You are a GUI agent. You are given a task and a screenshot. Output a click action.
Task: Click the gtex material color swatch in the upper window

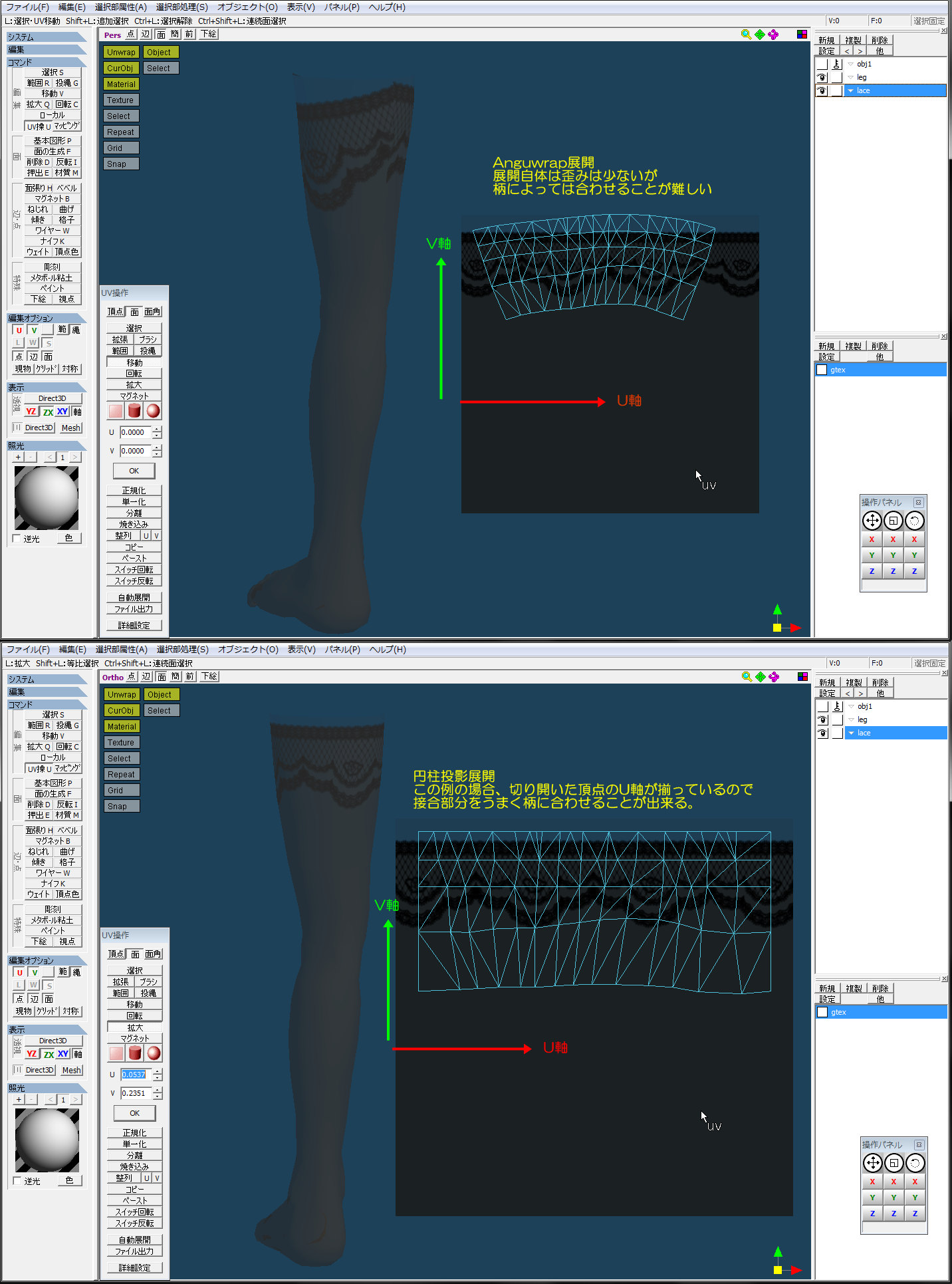(822, 370)
